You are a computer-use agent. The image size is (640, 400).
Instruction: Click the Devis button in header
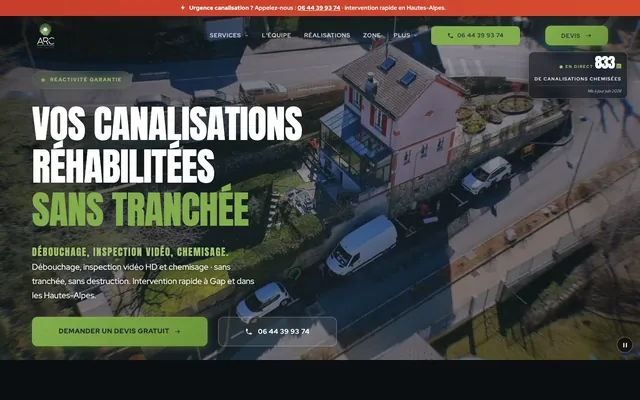[x=576, y=36]
